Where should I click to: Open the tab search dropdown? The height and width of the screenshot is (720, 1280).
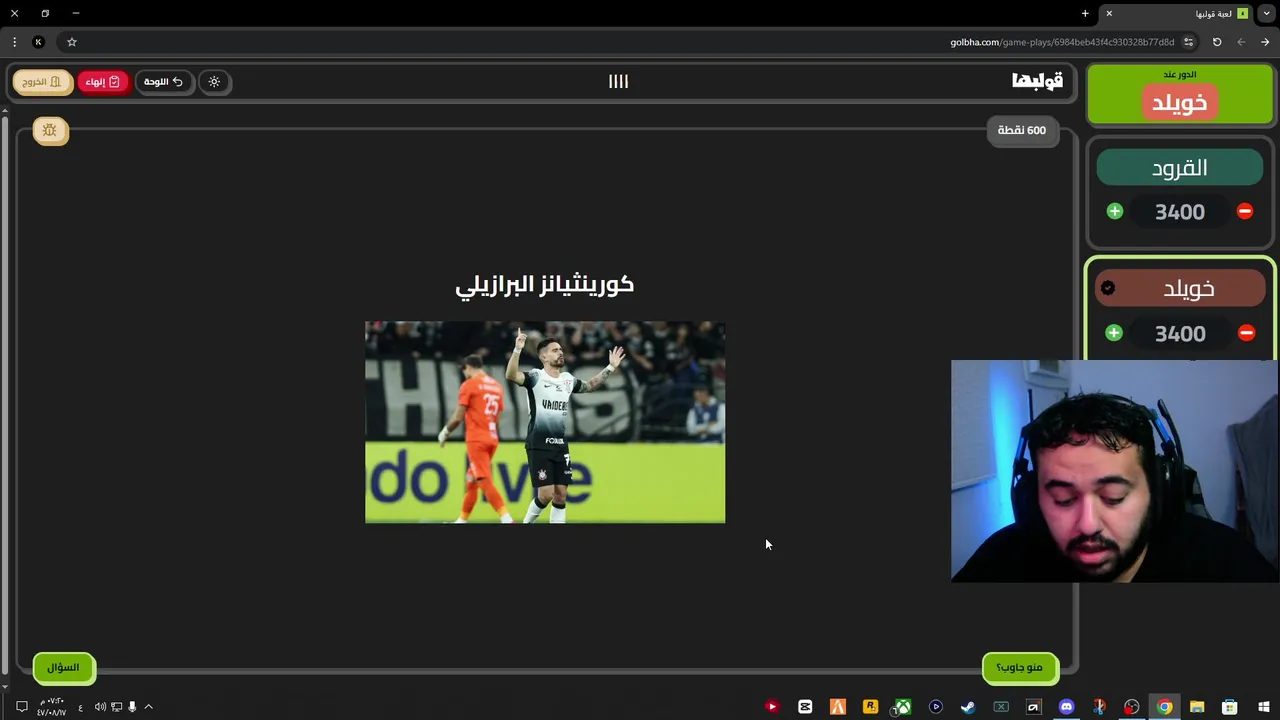coord(1267,13)
